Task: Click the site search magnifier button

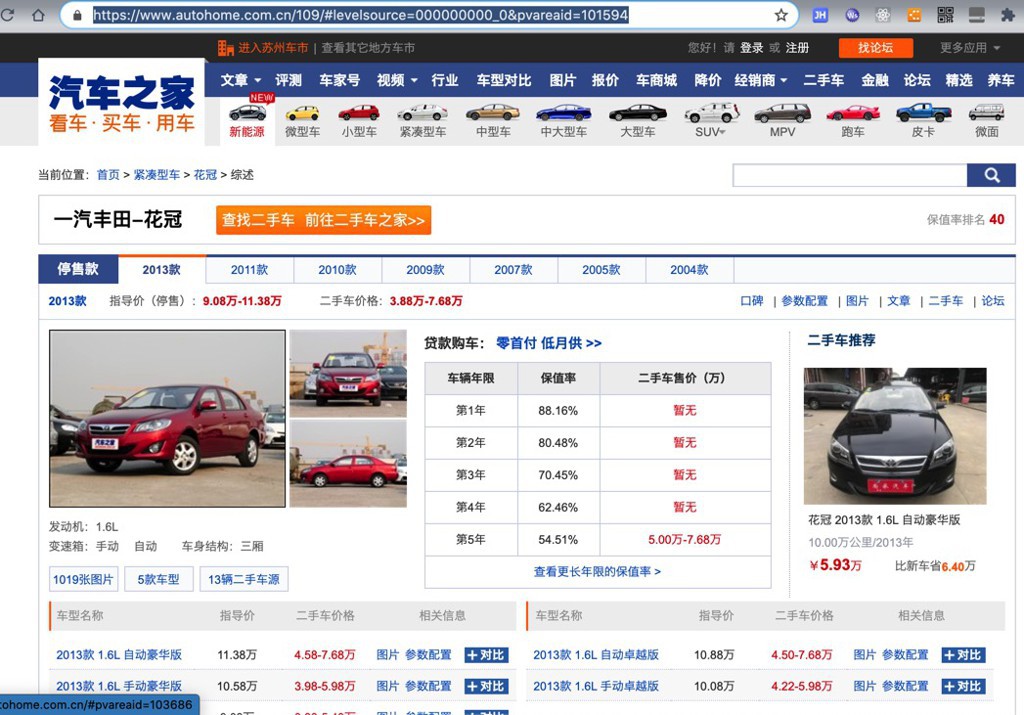Action: pos(991,175)
